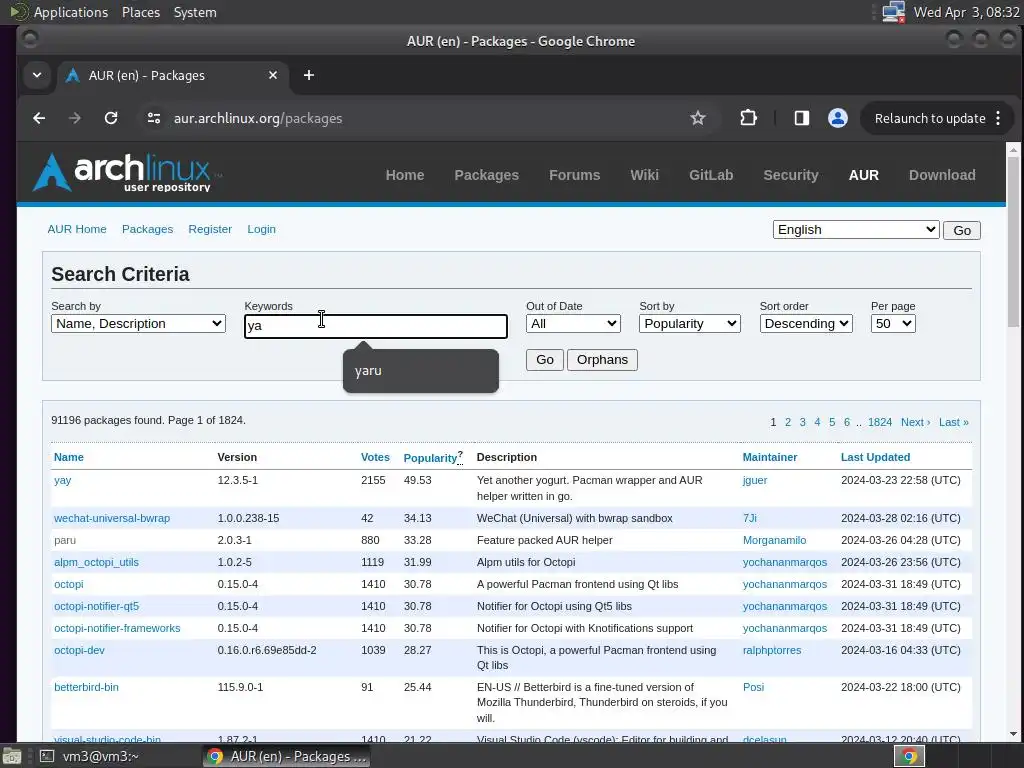Viewport: 1024px width, 768px height.
Task: Open the Chrome profile avatar
Action: click(x=838, y=118)
